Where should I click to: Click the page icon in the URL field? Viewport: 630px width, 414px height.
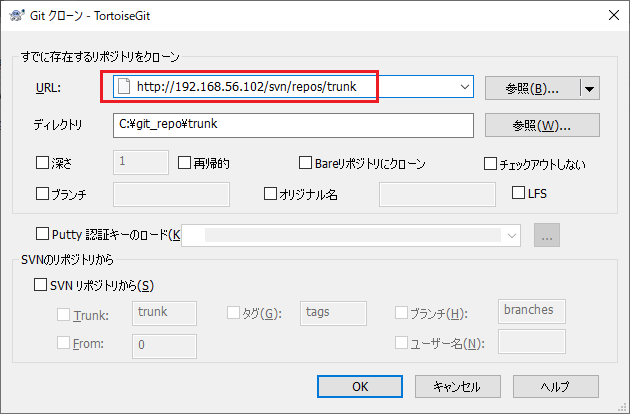point(124,86)
